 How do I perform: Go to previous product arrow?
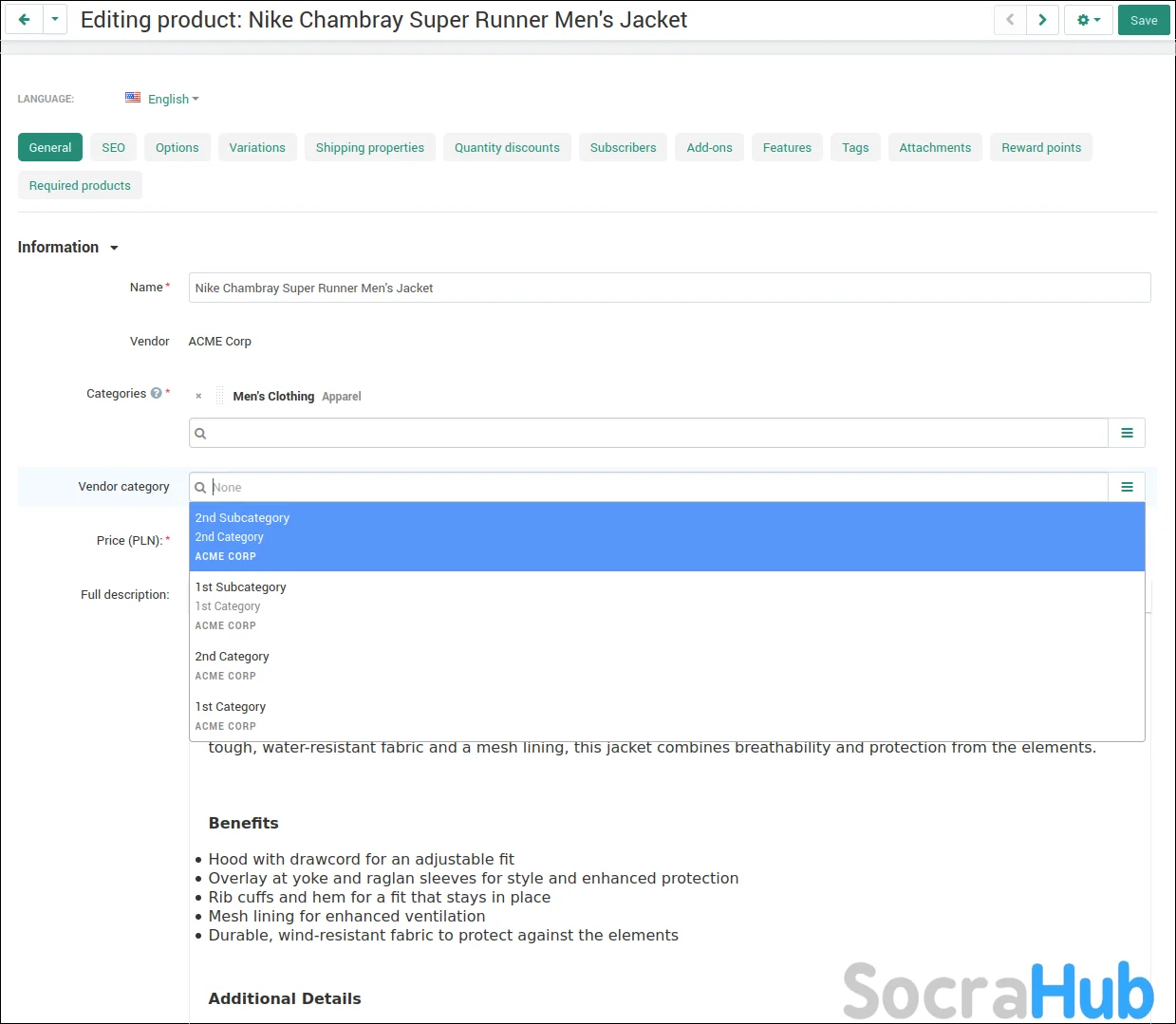pyautogui.click(x=1010, y=20)
